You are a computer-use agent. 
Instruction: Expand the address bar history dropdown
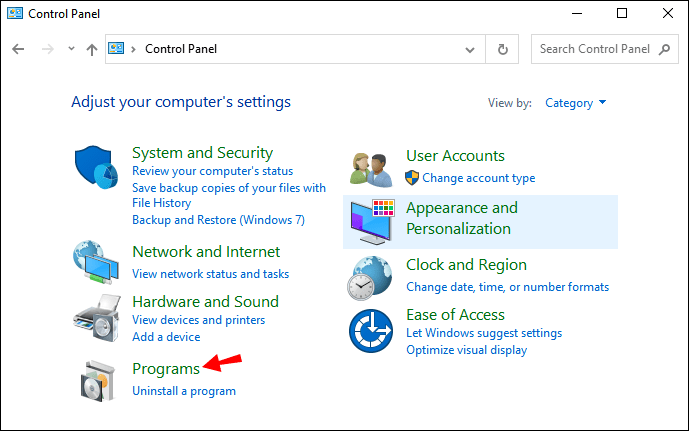(470, 49)
